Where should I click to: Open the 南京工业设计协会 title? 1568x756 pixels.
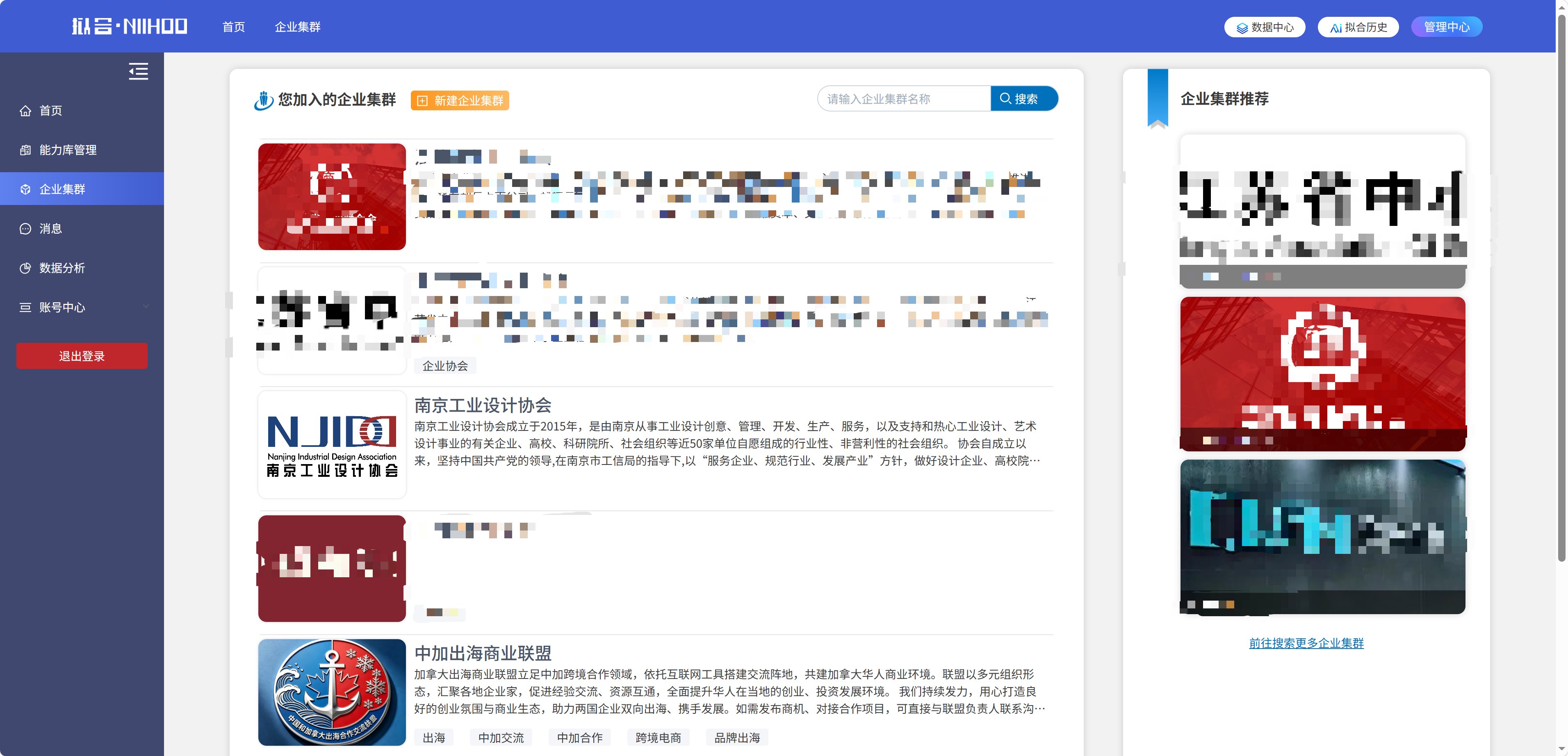coord(483,405)
